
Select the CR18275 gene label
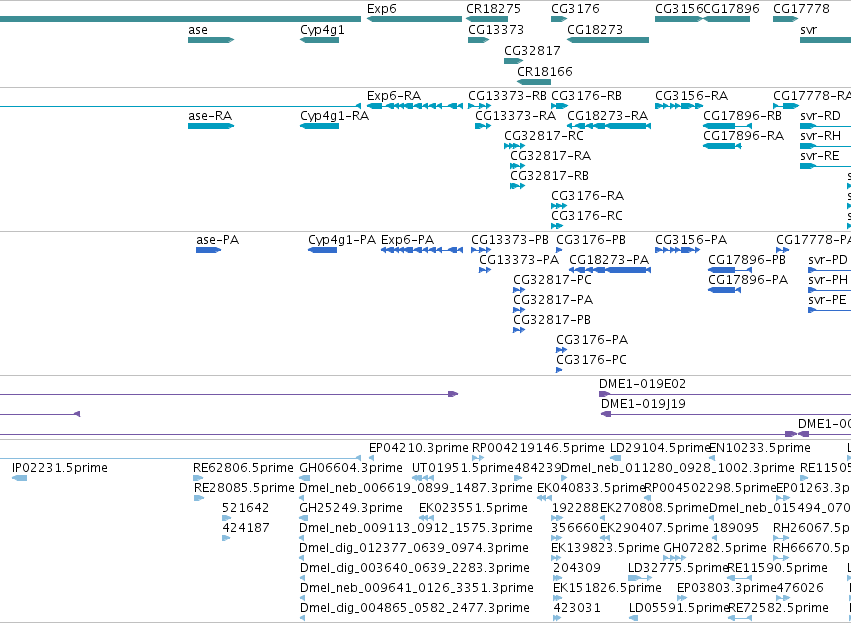[493, 9]
